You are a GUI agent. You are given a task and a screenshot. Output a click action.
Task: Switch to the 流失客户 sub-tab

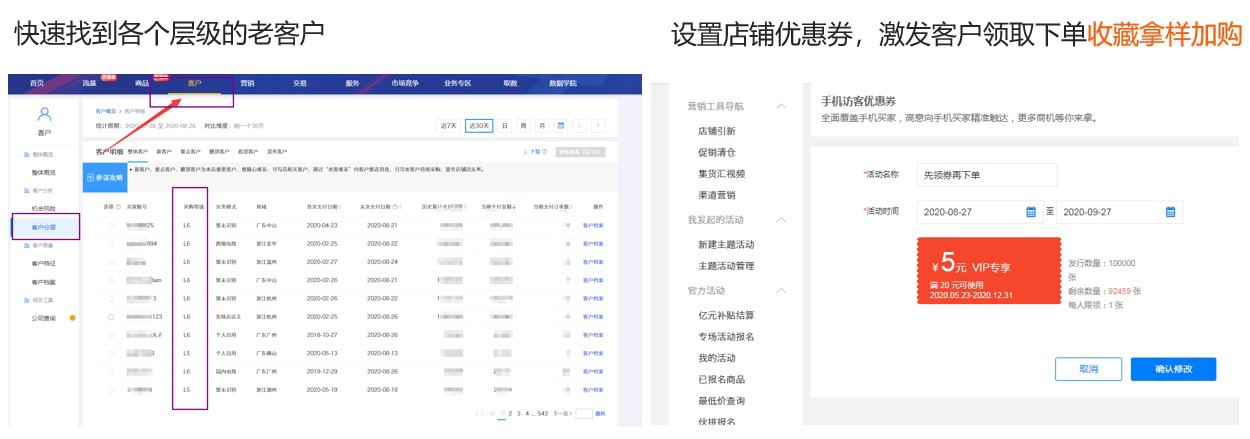coord(276,152)
